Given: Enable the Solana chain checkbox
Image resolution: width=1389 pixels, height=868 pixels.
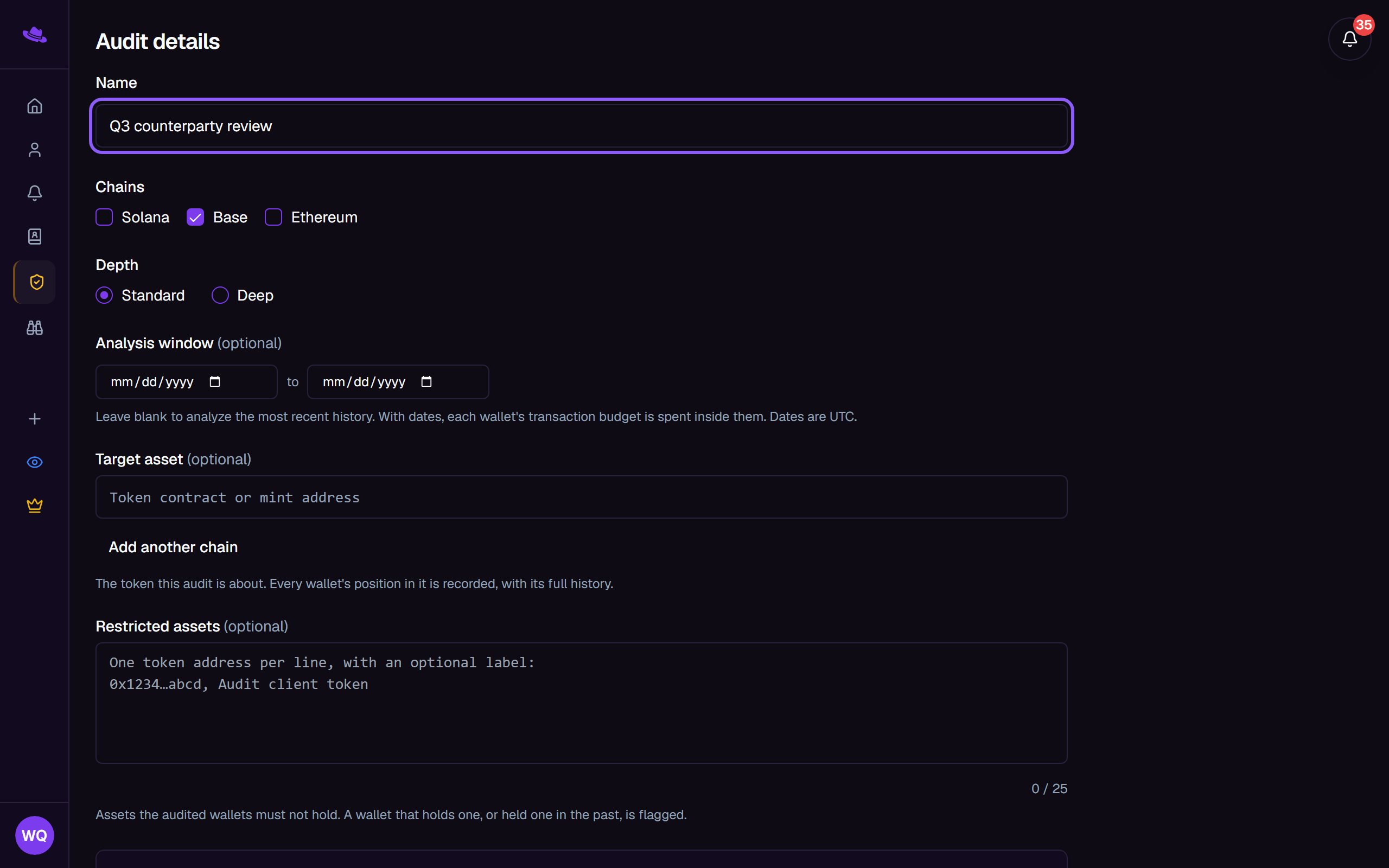Looking at the screenshot, I should coord(104,218).
